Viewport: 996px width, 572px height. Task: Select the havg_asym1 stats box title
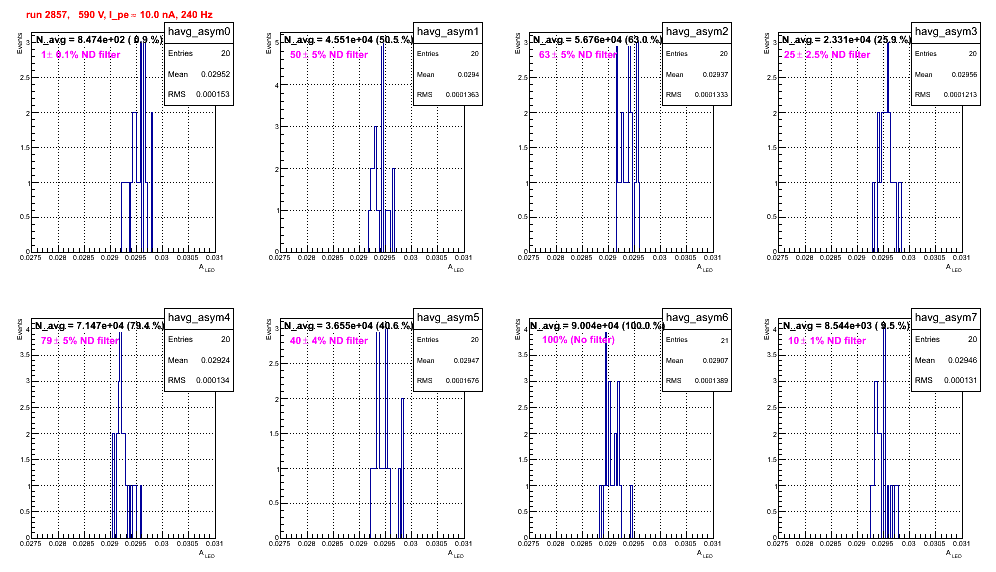448,32
